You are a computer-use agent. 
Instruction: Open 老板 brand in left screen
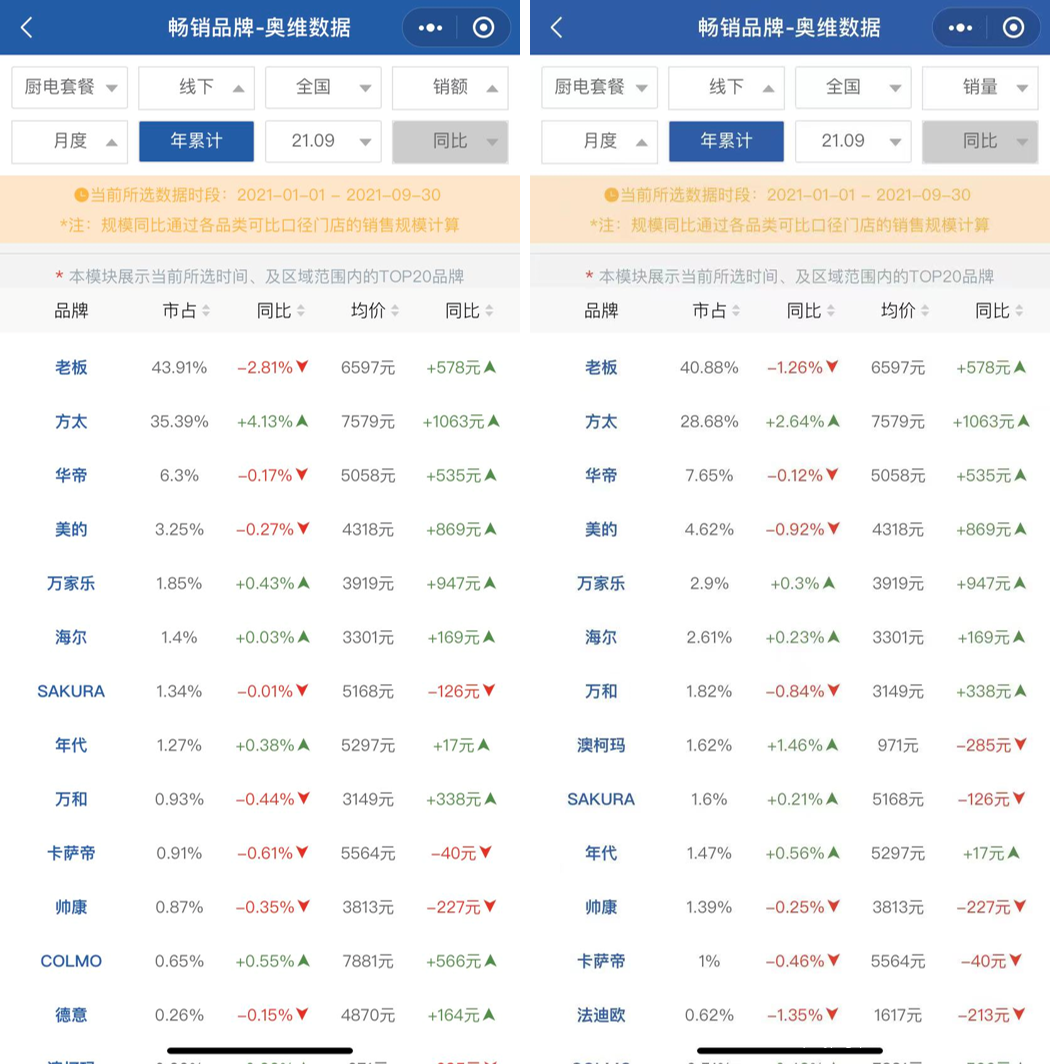coord(71,368)
